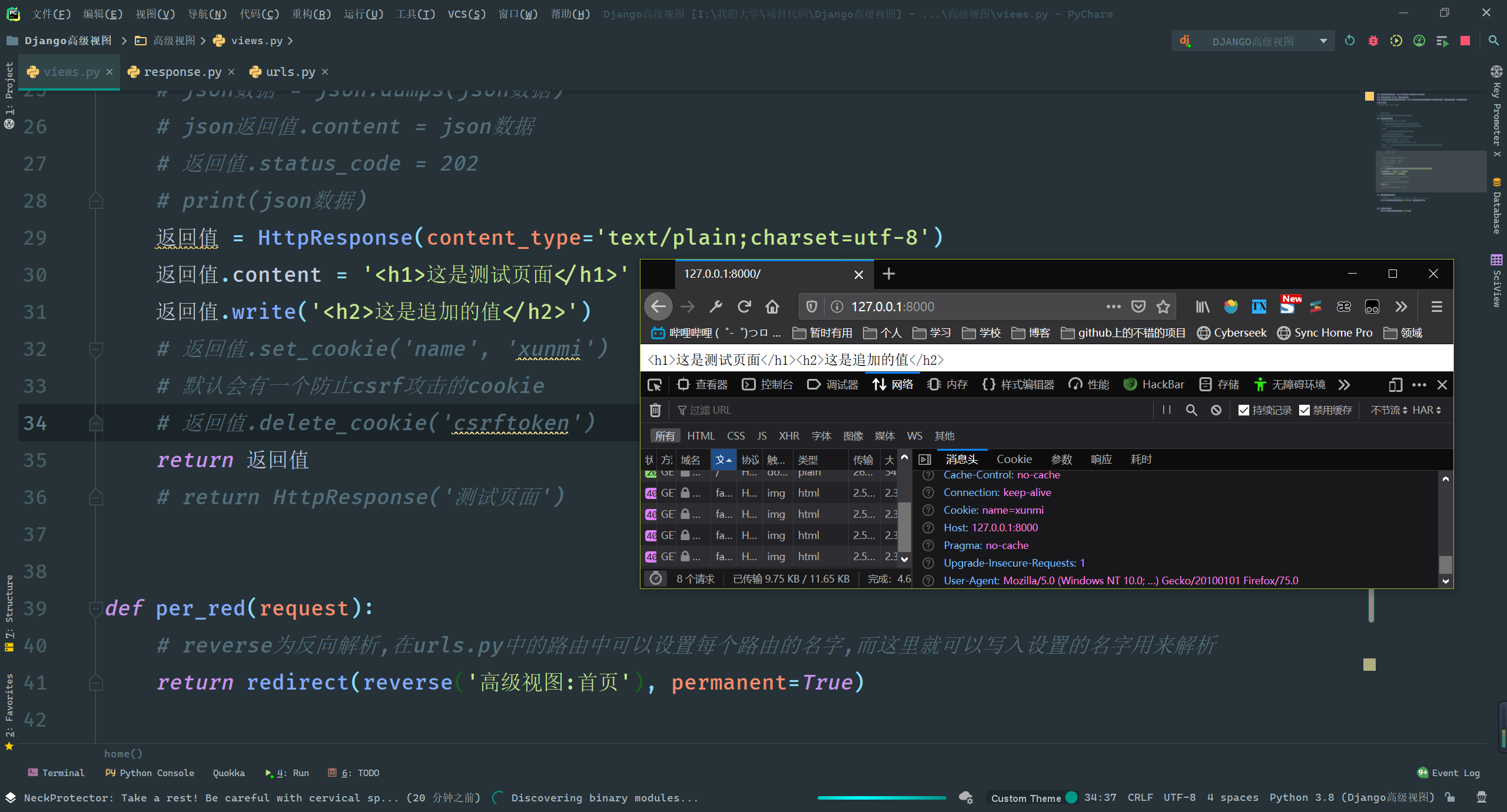Toggle the Cookie header help icon
This screenshot has height=812, width=1507.
(928, 510)
